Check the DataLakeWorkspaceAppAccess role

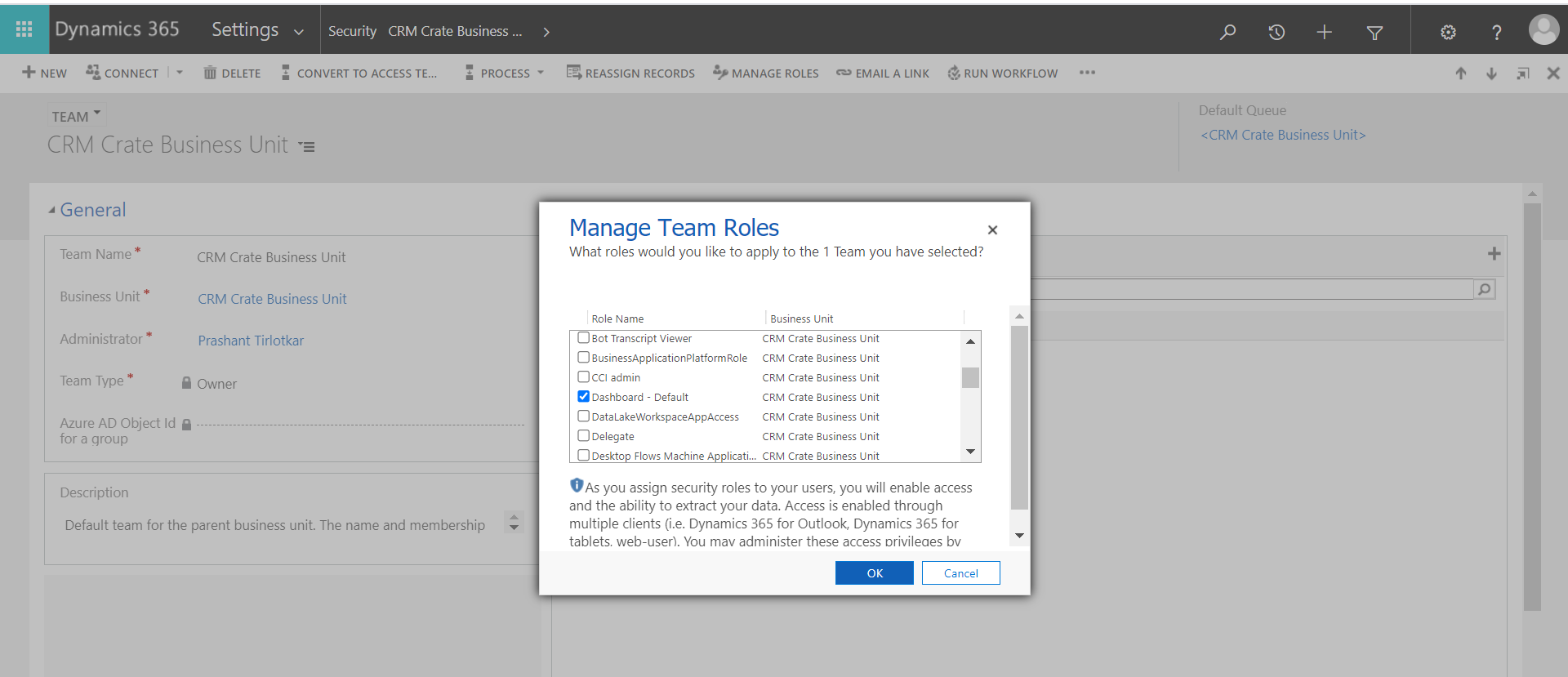584,416
